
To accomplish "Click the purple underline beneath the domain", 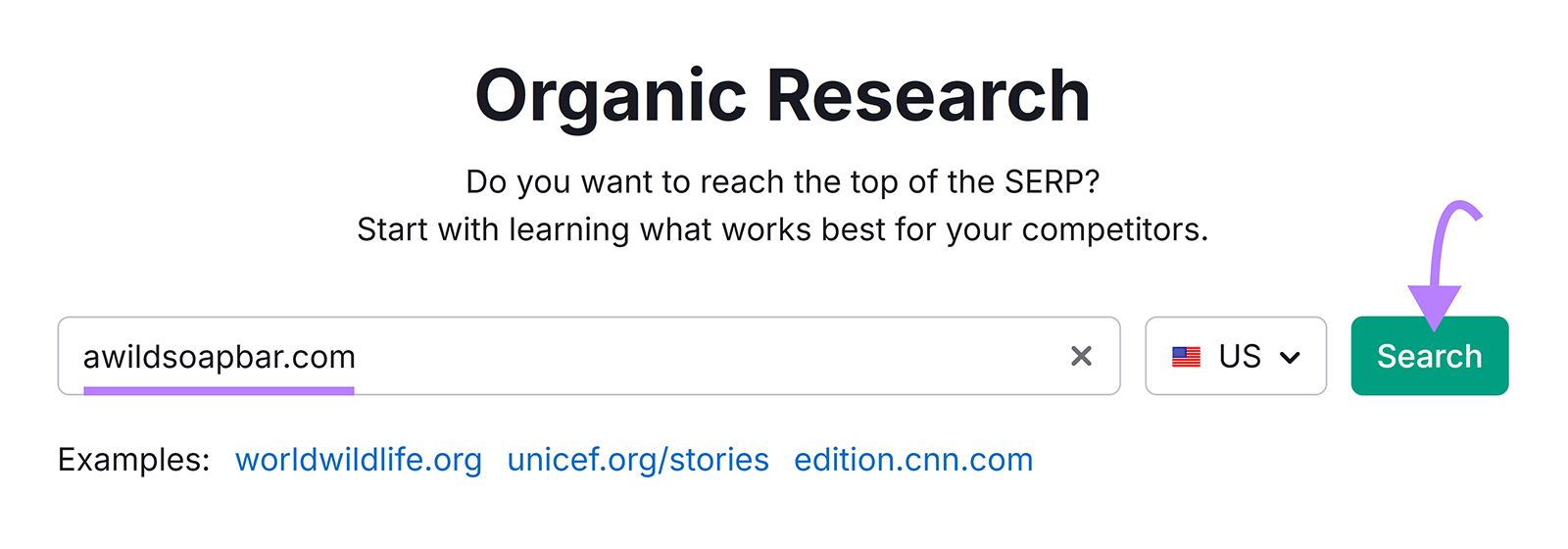I will click(220, 391).
